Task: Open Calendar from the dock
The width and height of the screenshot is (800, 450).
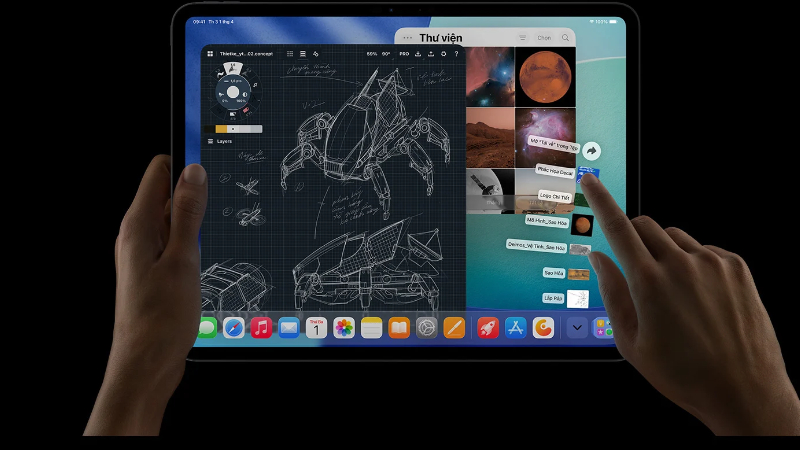Action: click(316, 328)
